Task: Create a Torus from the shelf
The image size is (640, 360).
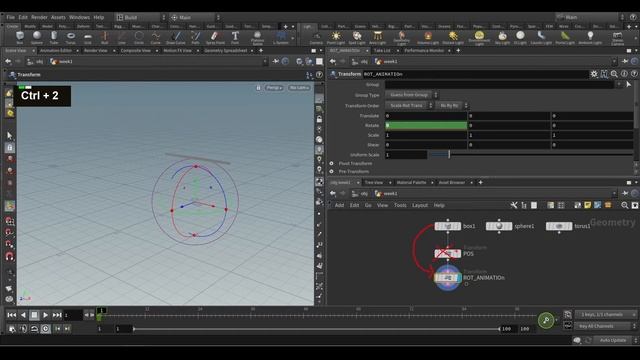Action: click(x=71, y=38)
